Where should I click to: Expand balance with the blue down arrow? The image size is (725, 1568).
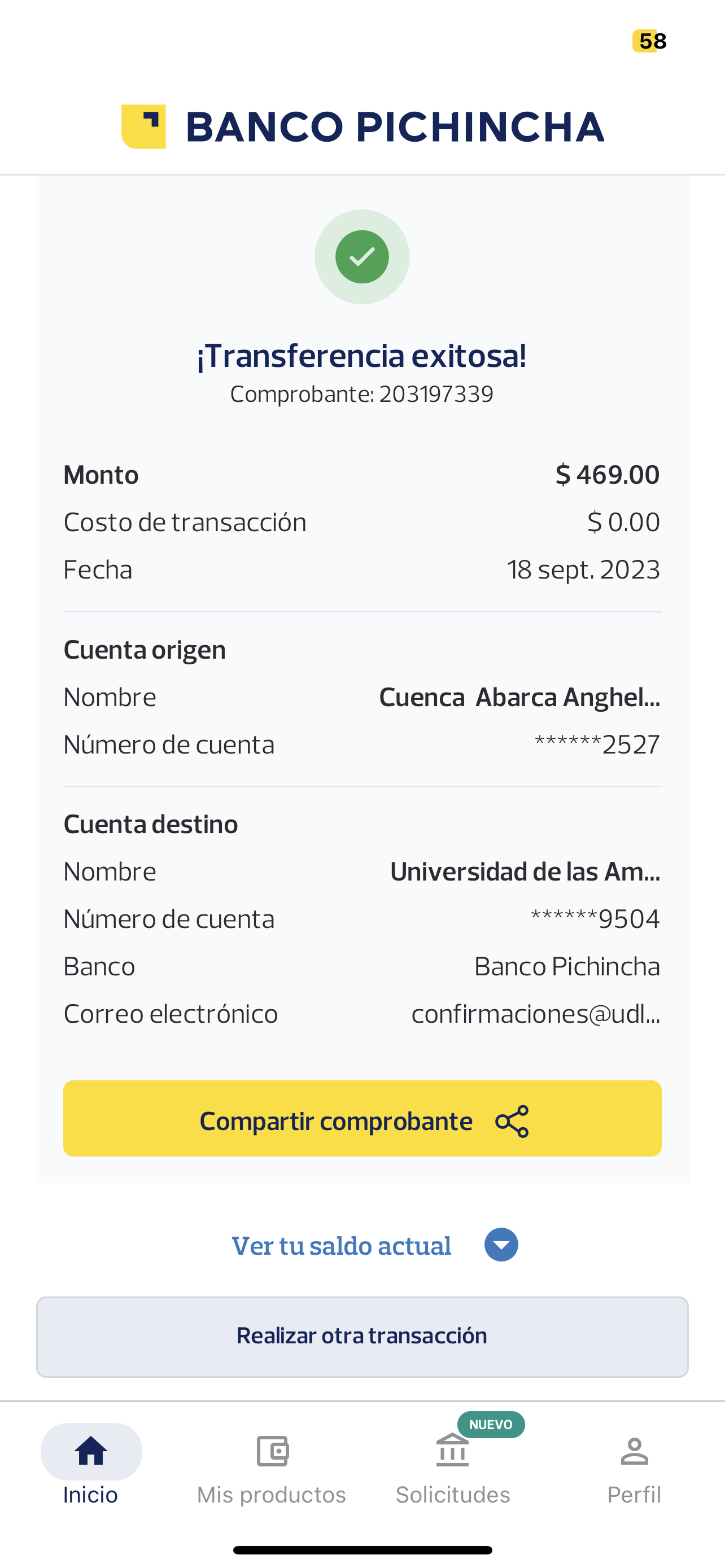501,1245
